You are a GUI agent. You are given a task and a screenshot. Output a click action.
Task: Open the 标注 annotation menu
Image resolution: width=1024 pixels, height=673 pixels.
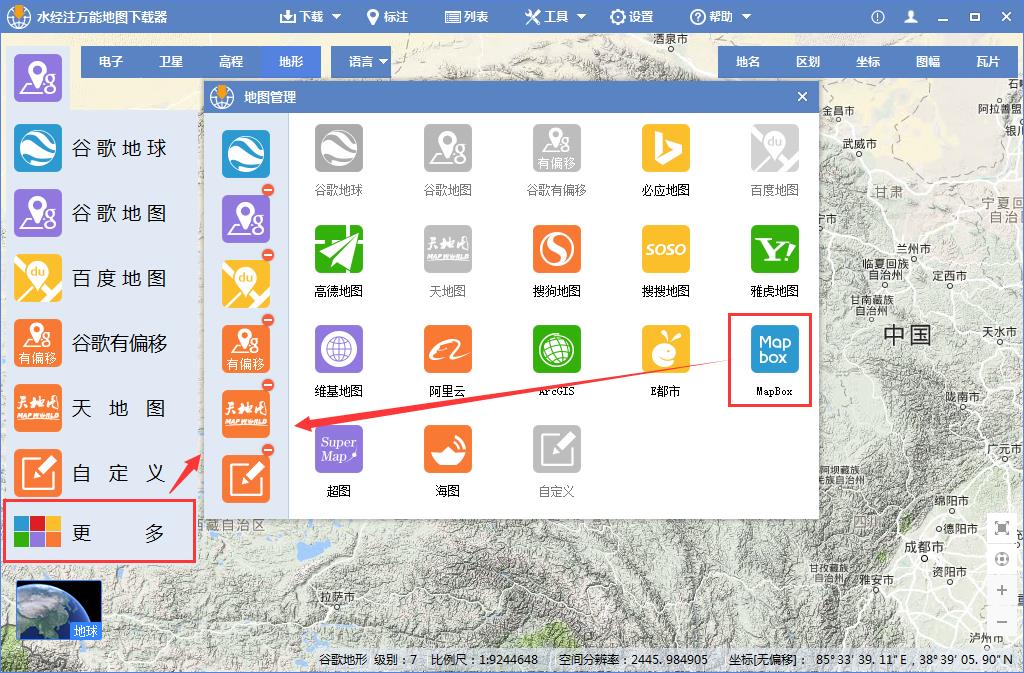coord(387,16)
